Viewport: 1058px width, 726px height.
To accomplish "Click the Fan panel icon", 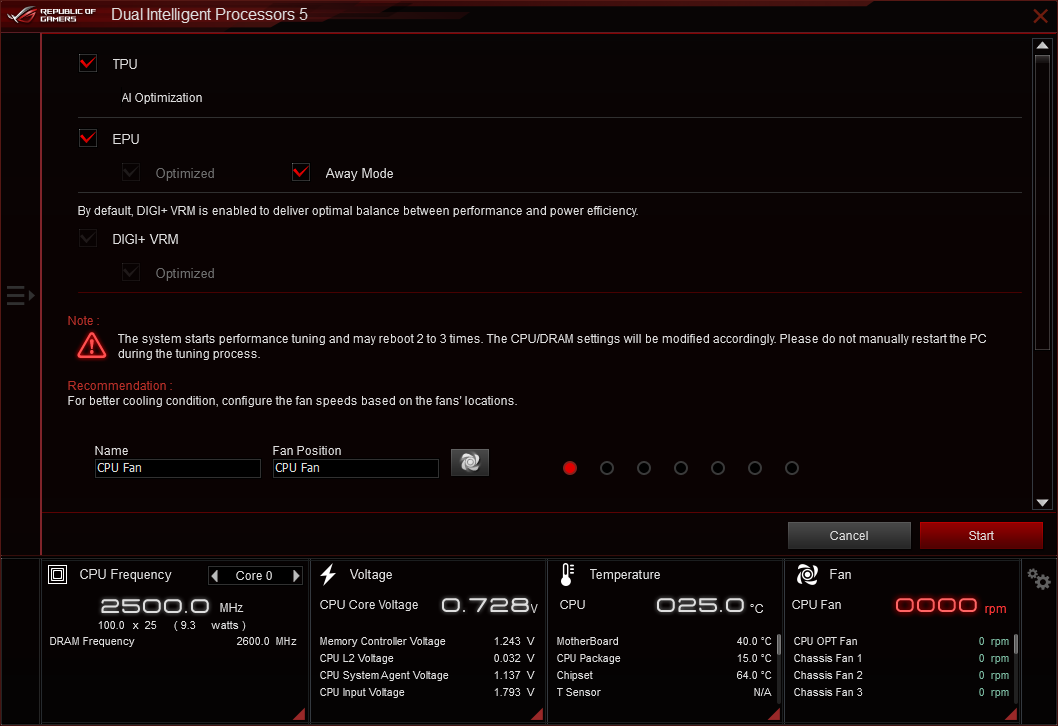I will 807,574.
